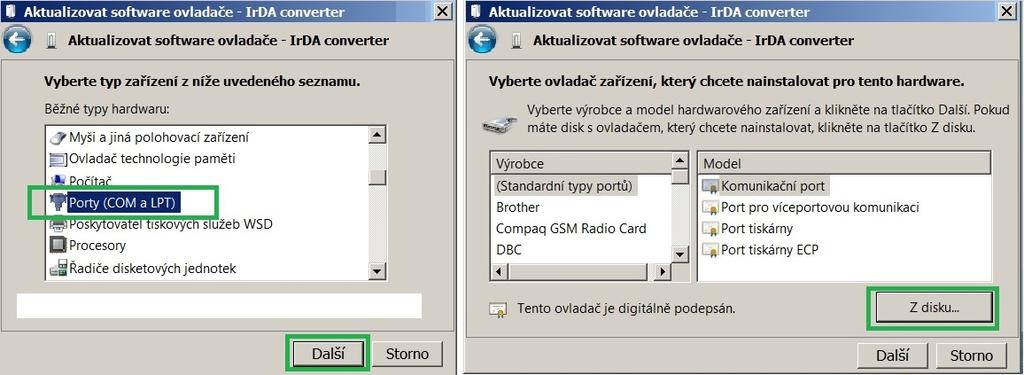Viewport: 1024px width, 375px height.
Task: Select Brother manufacturer
Action: coord(518,208)
